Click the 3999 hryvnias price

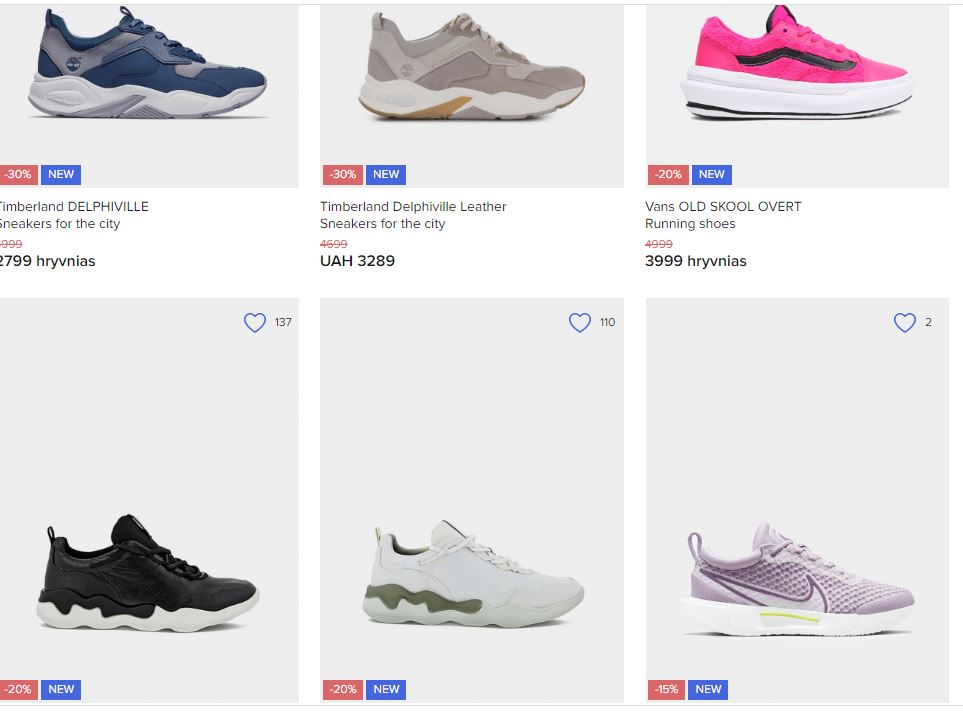(695, 261)
